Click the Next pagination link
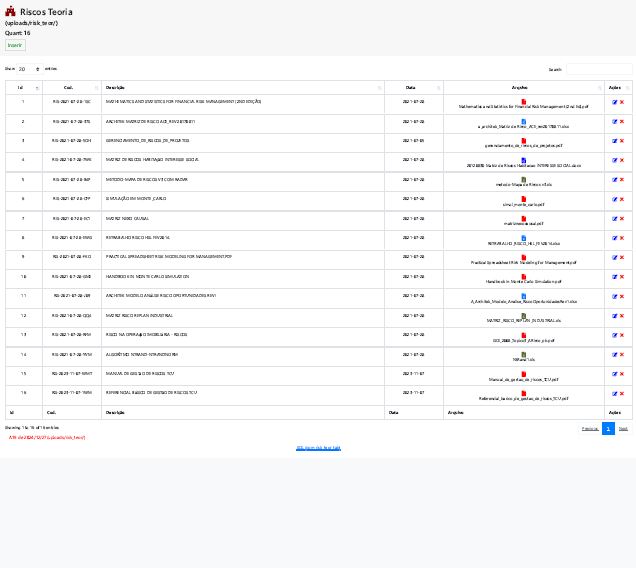The image size is (636, 568). [x=623, y=428]
